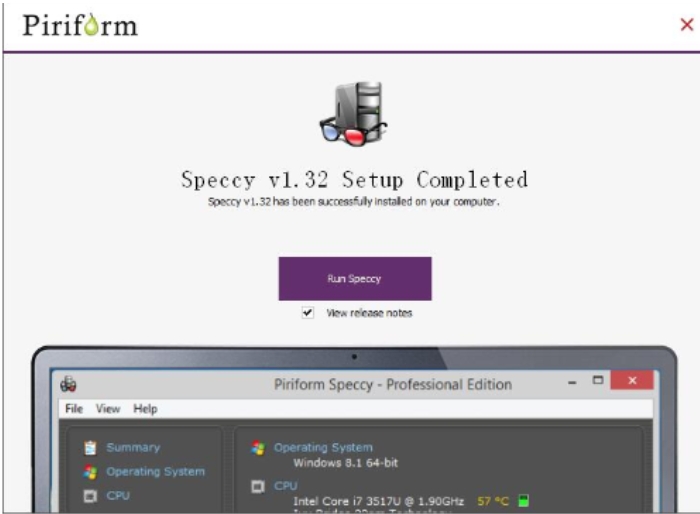Click the Speccy computer with glasses icon
The image size is (700, 514).
tap(354, 114)
